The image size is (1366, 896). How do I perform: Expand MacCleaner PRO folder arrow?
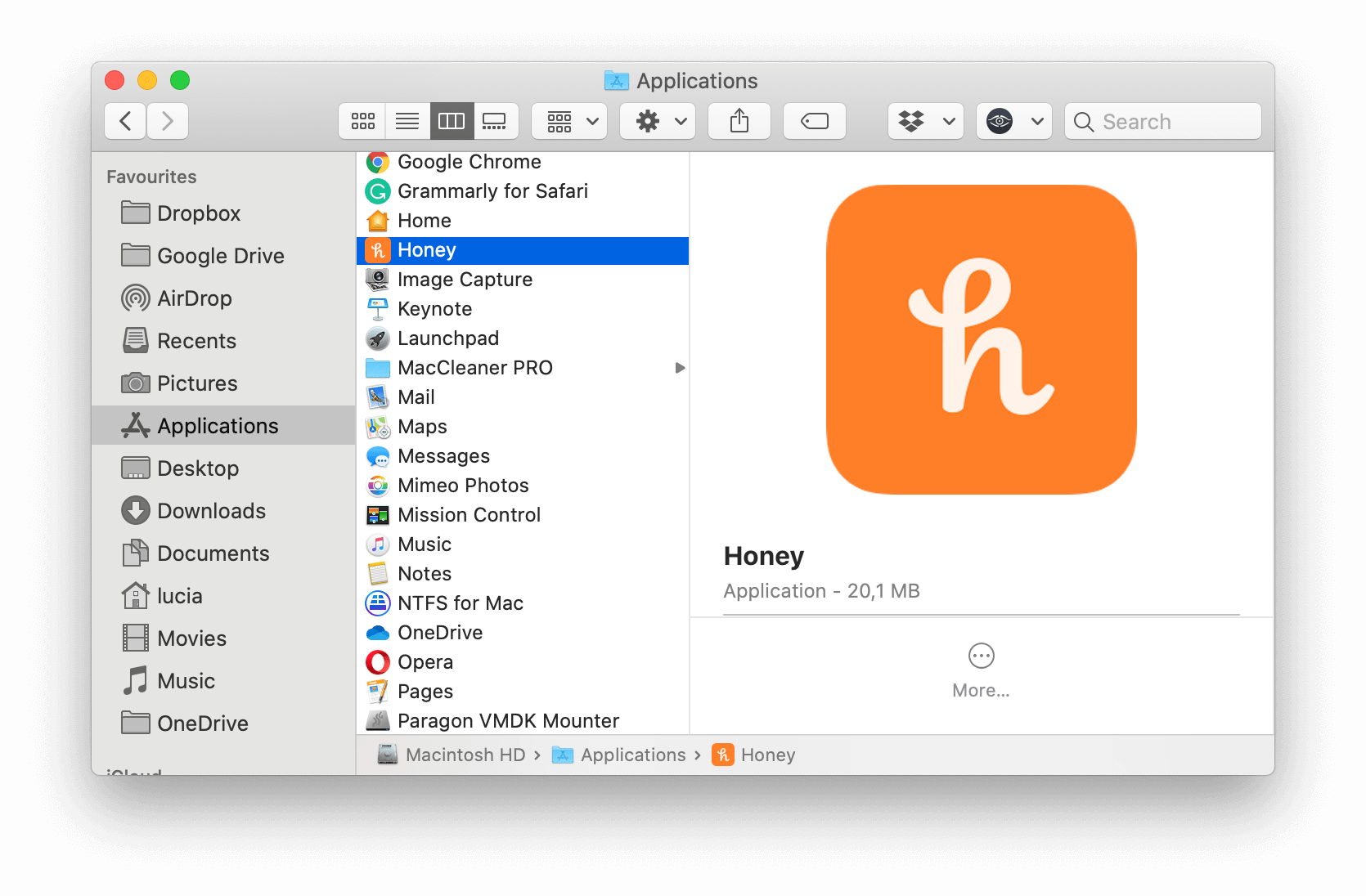pyautogui.click(x=680, y=368)
